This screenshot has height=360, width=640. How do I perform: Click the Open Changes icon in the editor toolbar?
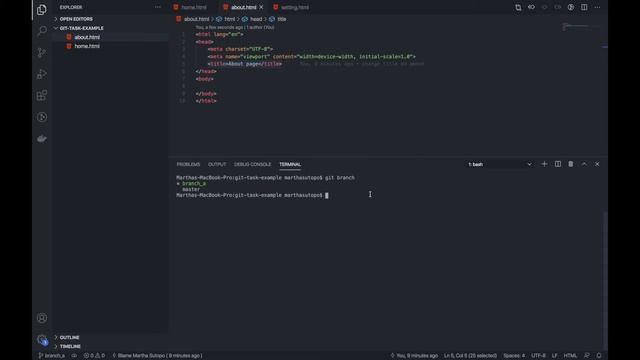point(518,7)
